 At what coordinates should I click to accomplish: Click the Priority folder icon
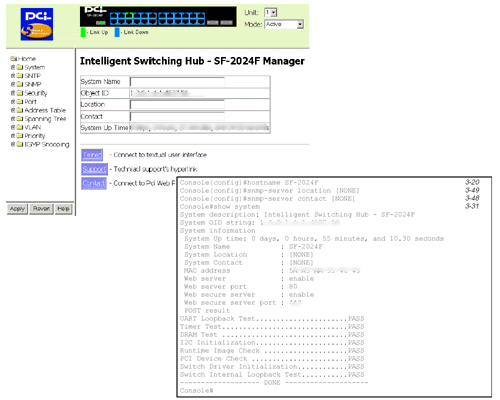point(20,136)
